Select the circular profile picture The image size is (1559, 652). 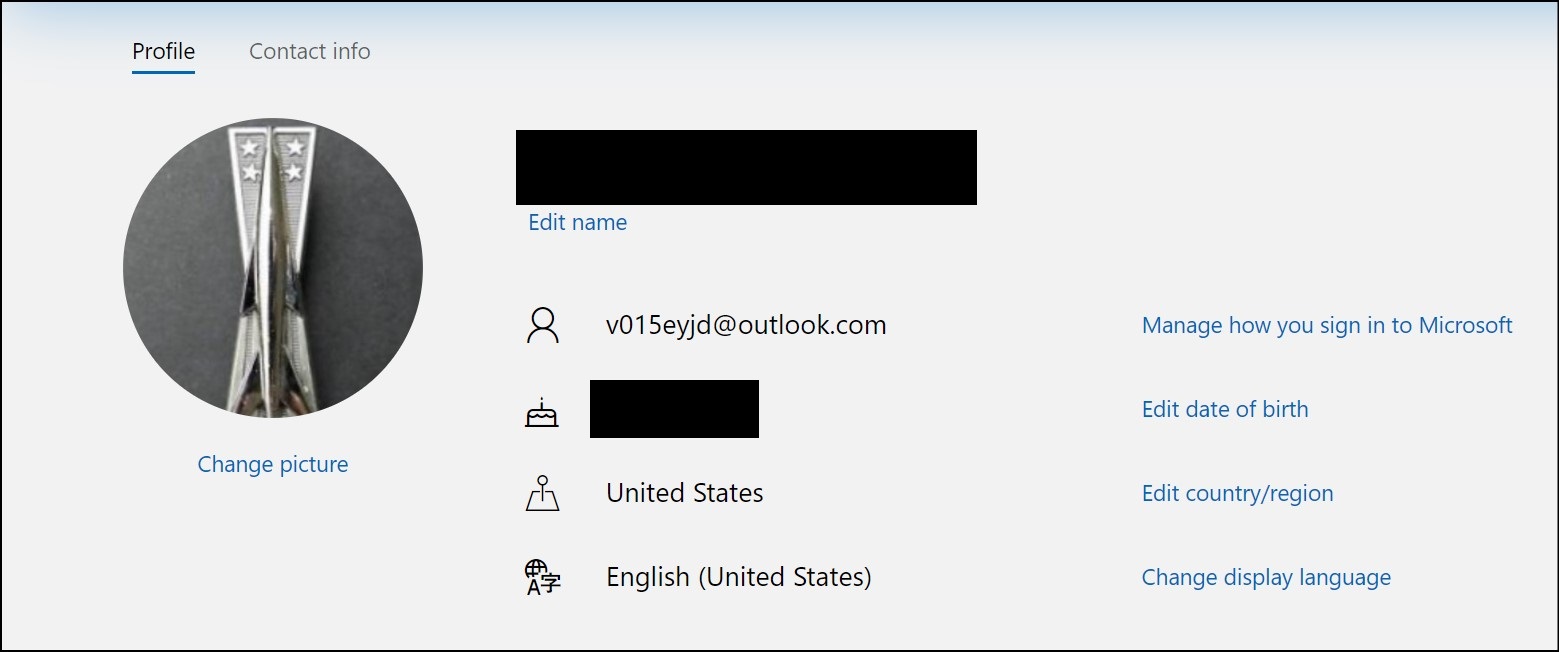pos(273,268)
